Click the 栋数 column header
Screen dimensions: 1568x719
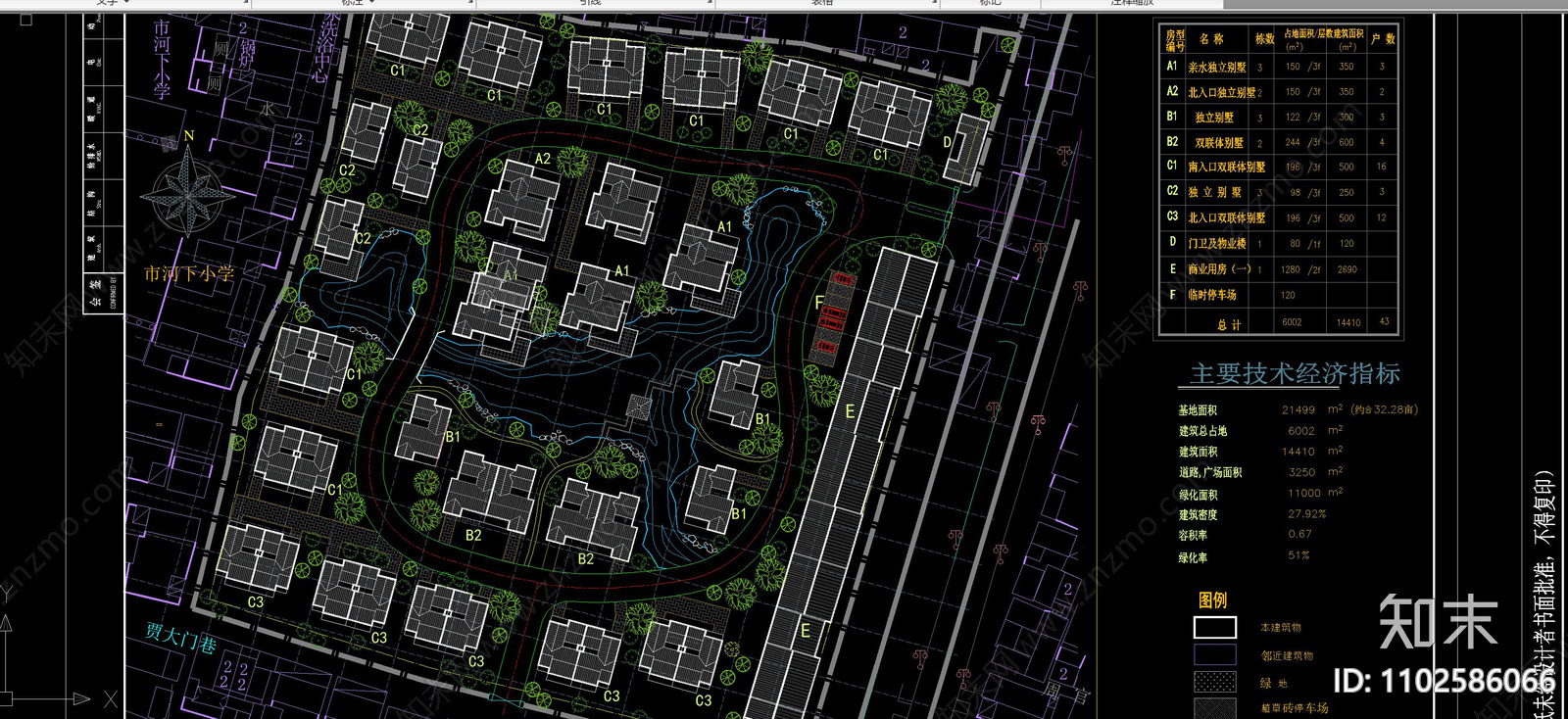[1265, 39]
